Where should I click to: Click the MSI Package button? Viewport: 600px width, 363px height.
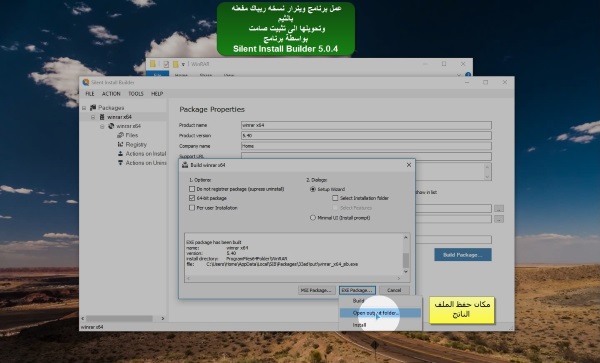317,290
